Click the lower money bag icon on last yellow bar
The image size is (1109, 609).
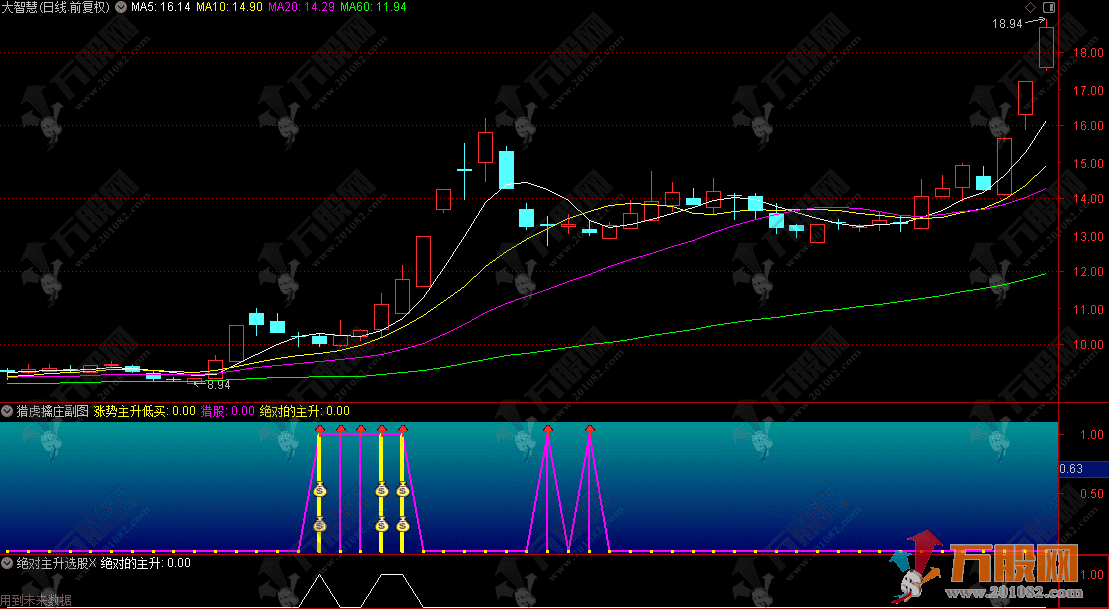click(x=402, y=525)
